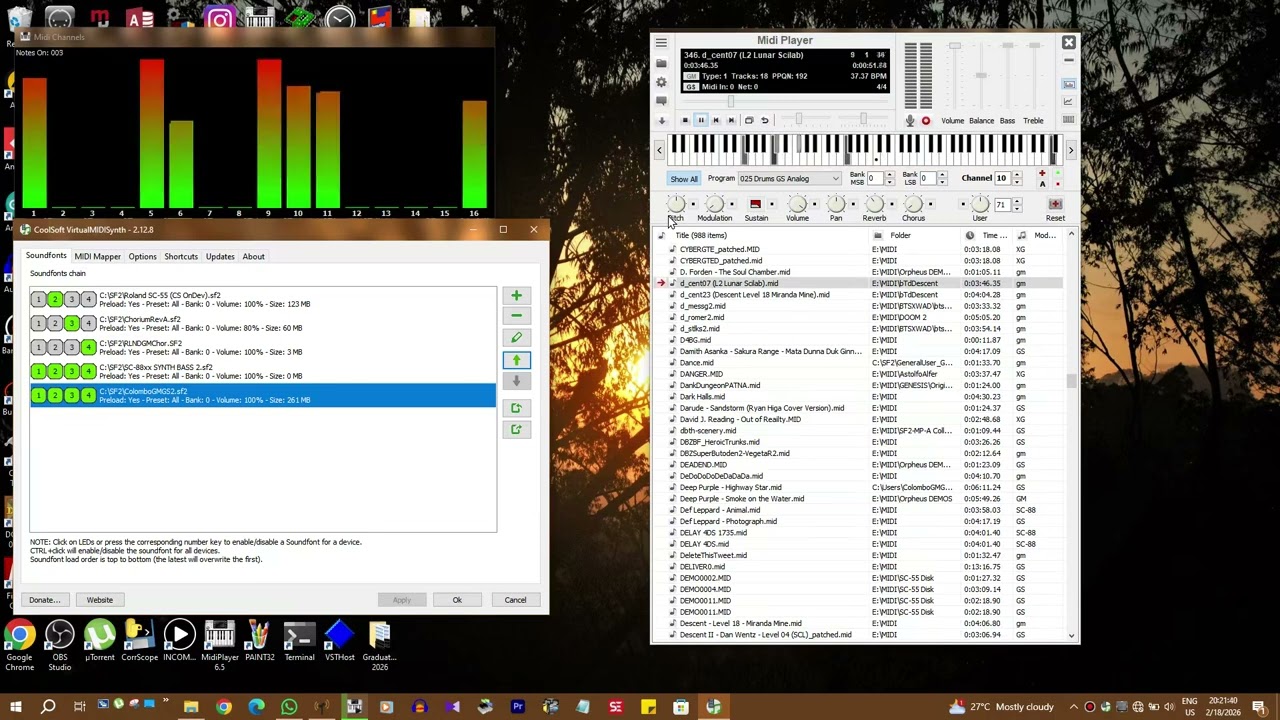This screenshot has height=720, width=1280.
Task: Toggle device 1 LED for SC-88xx SYNTH BASS 2
Action: pos(39,371)
